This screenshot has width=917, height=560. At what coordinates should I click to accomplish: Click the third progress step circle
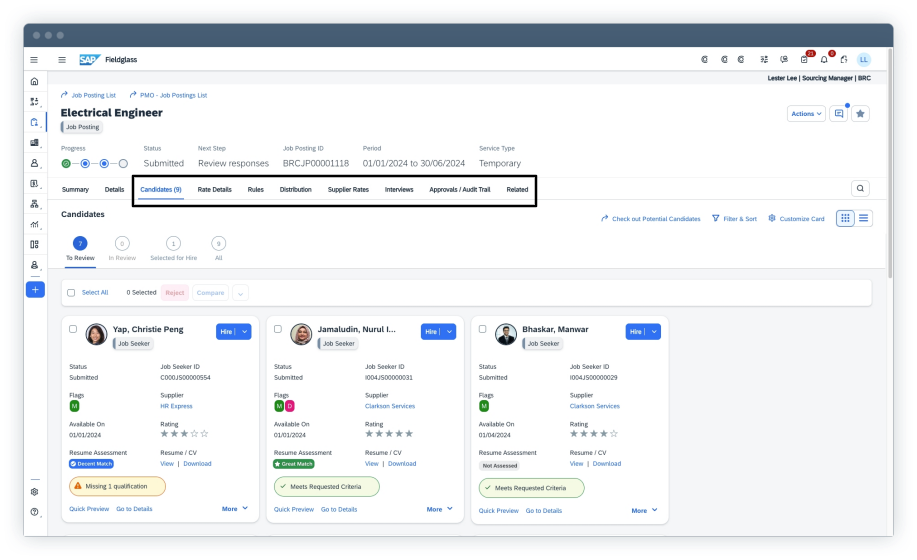click(104, 164)
